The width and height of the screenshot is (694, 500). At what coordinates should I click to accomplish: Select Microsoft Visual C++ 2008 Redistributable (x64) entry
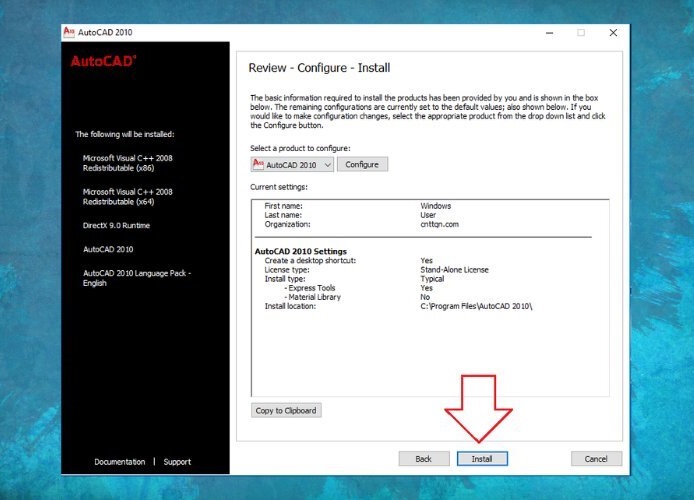click(127, 196)
